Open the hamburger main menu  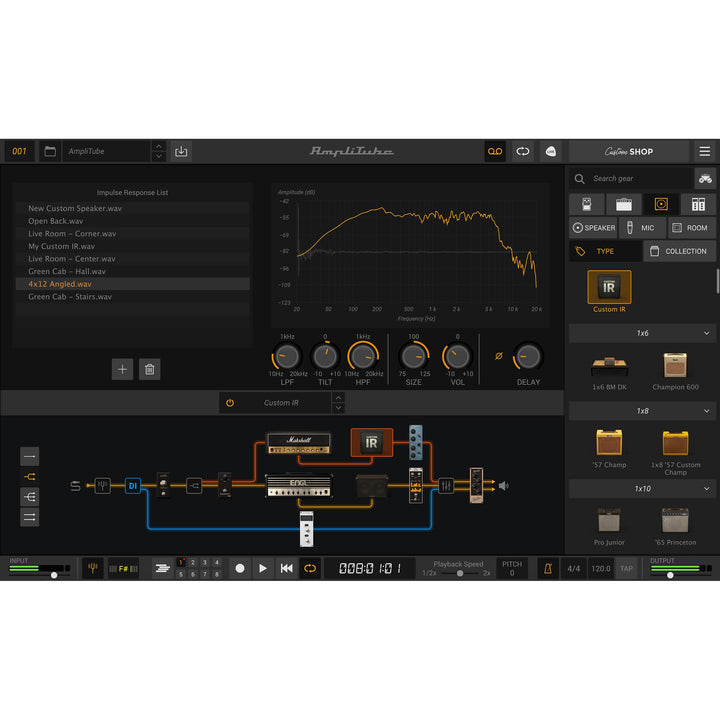704,152
